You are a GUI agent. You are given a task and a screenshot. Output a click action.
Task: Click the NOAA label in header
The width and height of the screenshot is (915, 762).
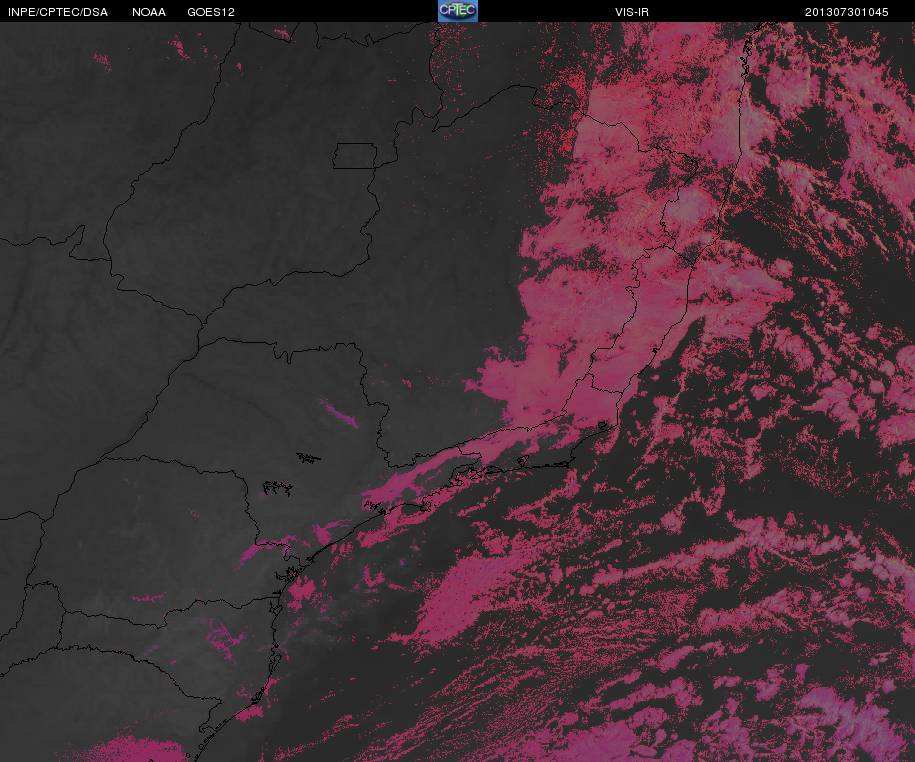pyautogui.click(x=149, y=12)
